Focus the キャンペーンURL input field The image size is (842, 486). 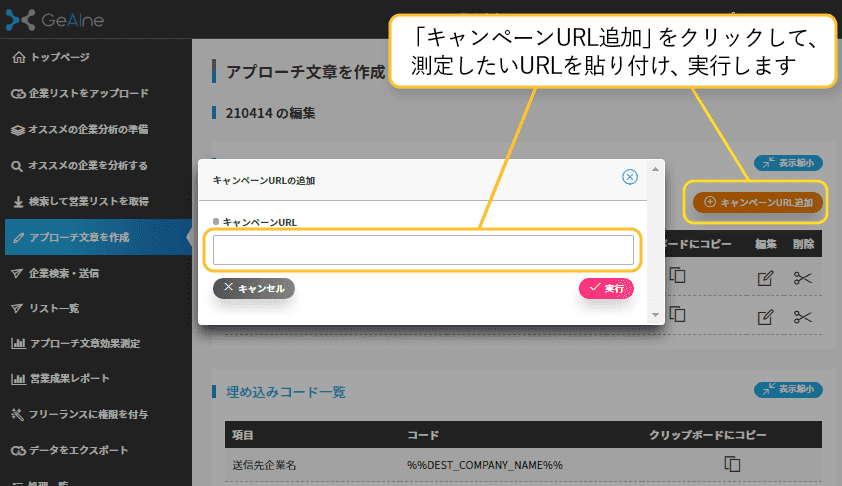(423, 250)
